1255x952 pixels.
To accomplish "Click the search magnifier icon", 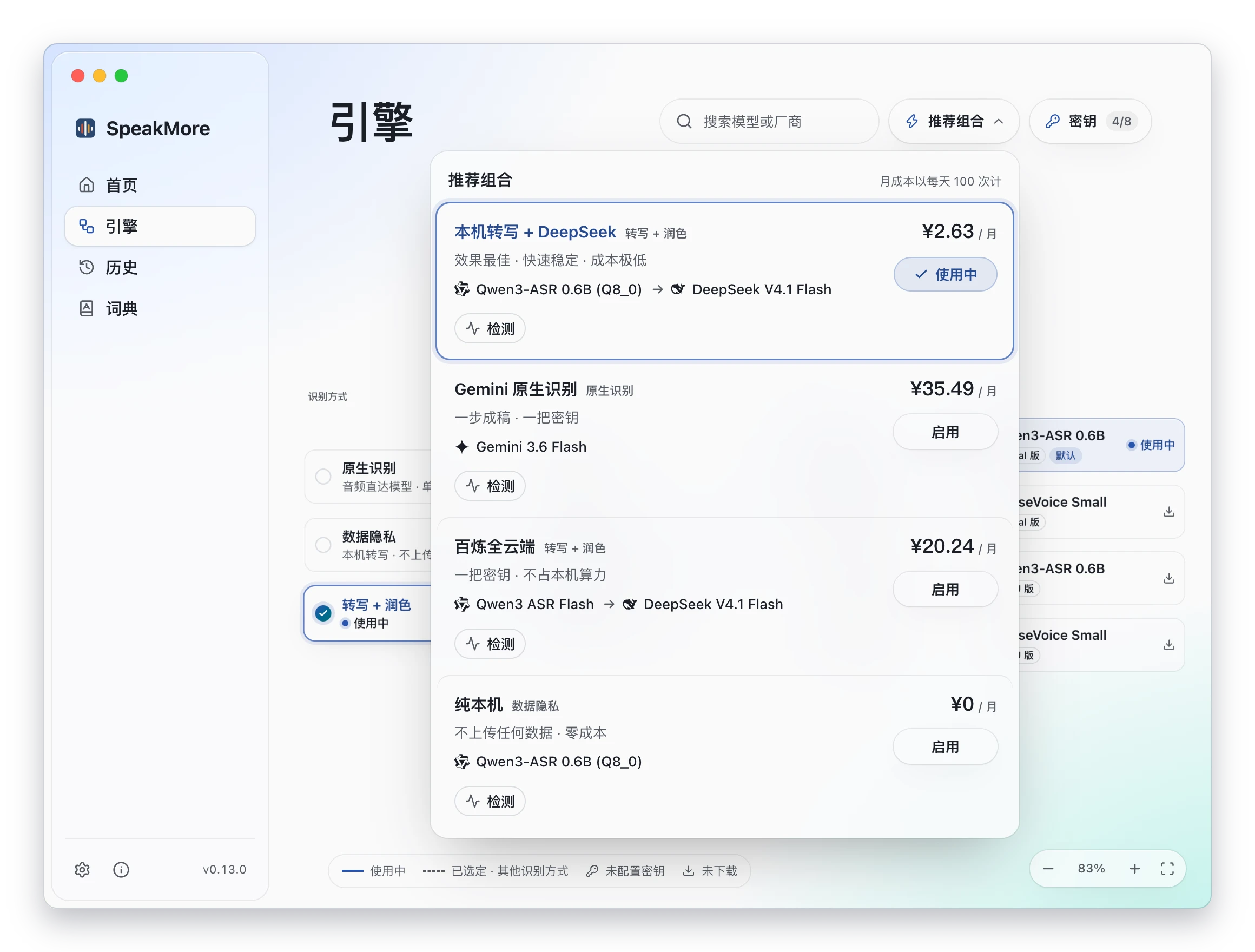I will click(684, 121).
